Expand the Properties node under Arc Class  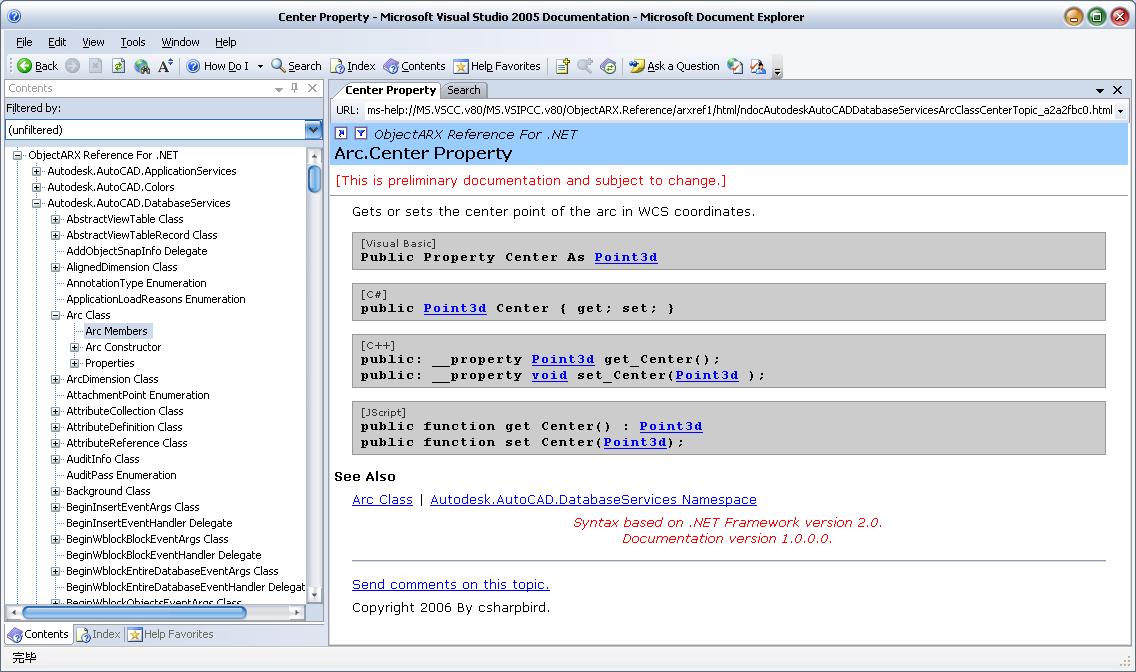coord(74,363)
